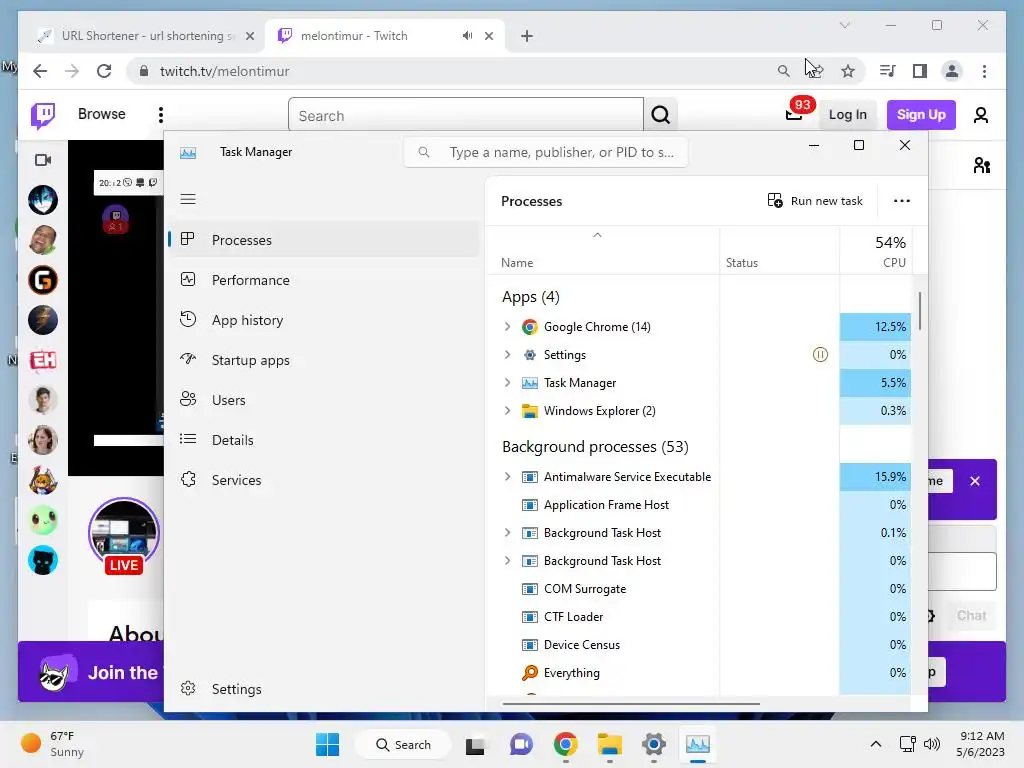The width and height of the screenshot is (1024, 768).
Task: Show hidden system tray icons
Action: (x=876, y=744)
